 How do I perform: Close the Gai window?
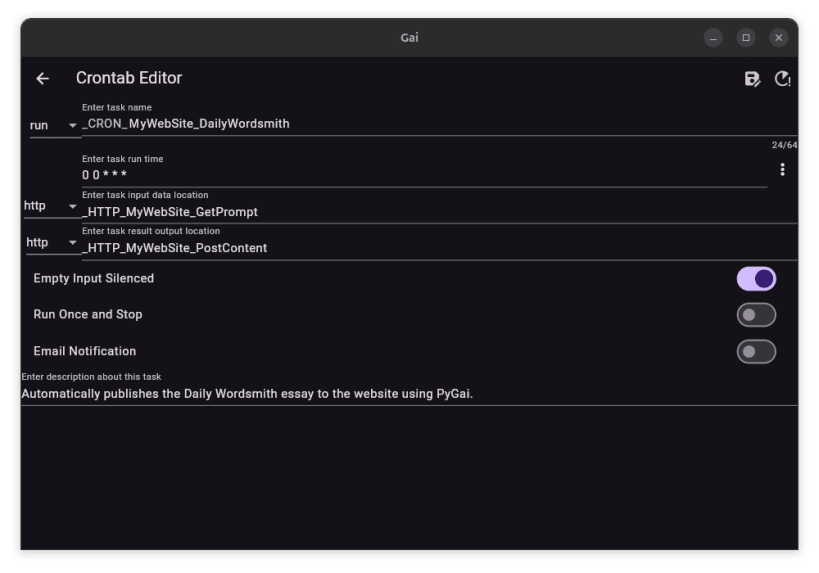(778, 38)
